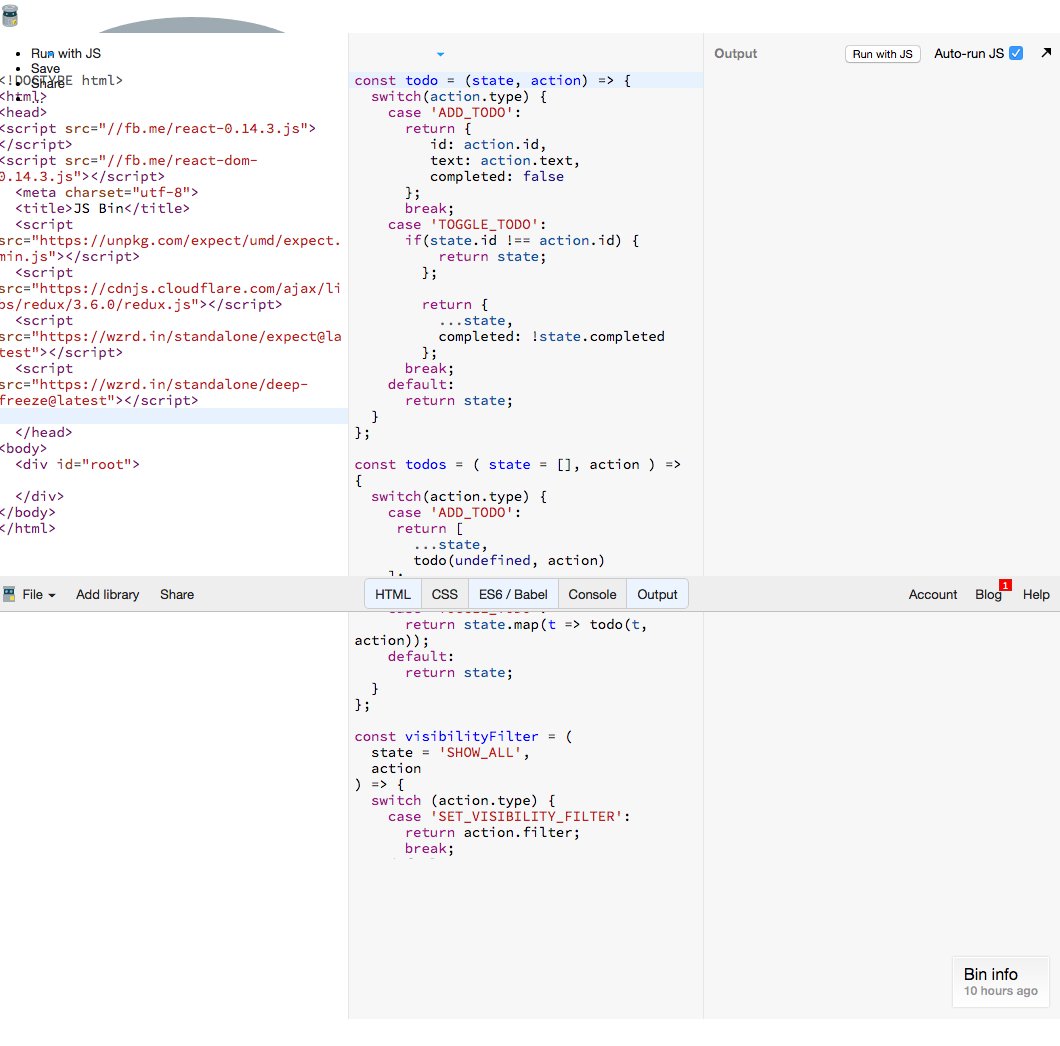
Task: Toggle the HTML panel tab
Action: tap(393, 594)
